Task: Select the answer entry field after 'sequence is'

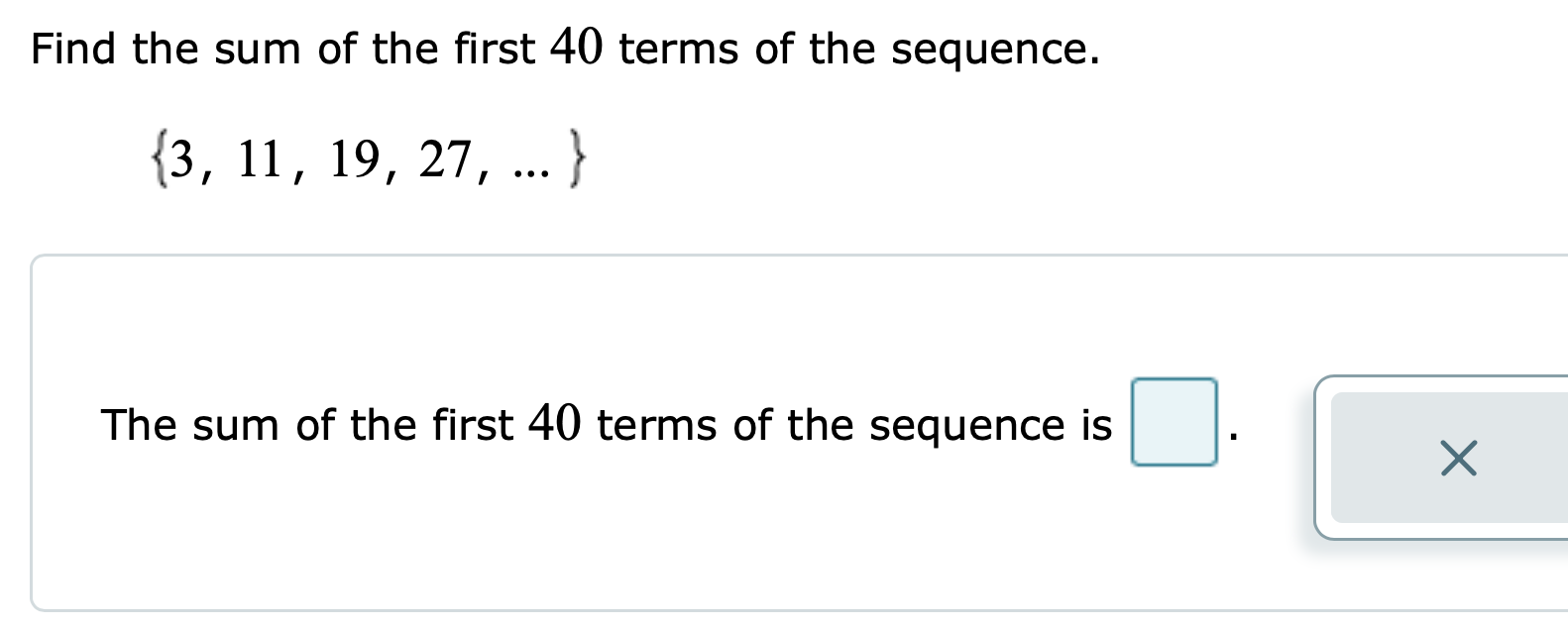Action: click(1174, 422)
